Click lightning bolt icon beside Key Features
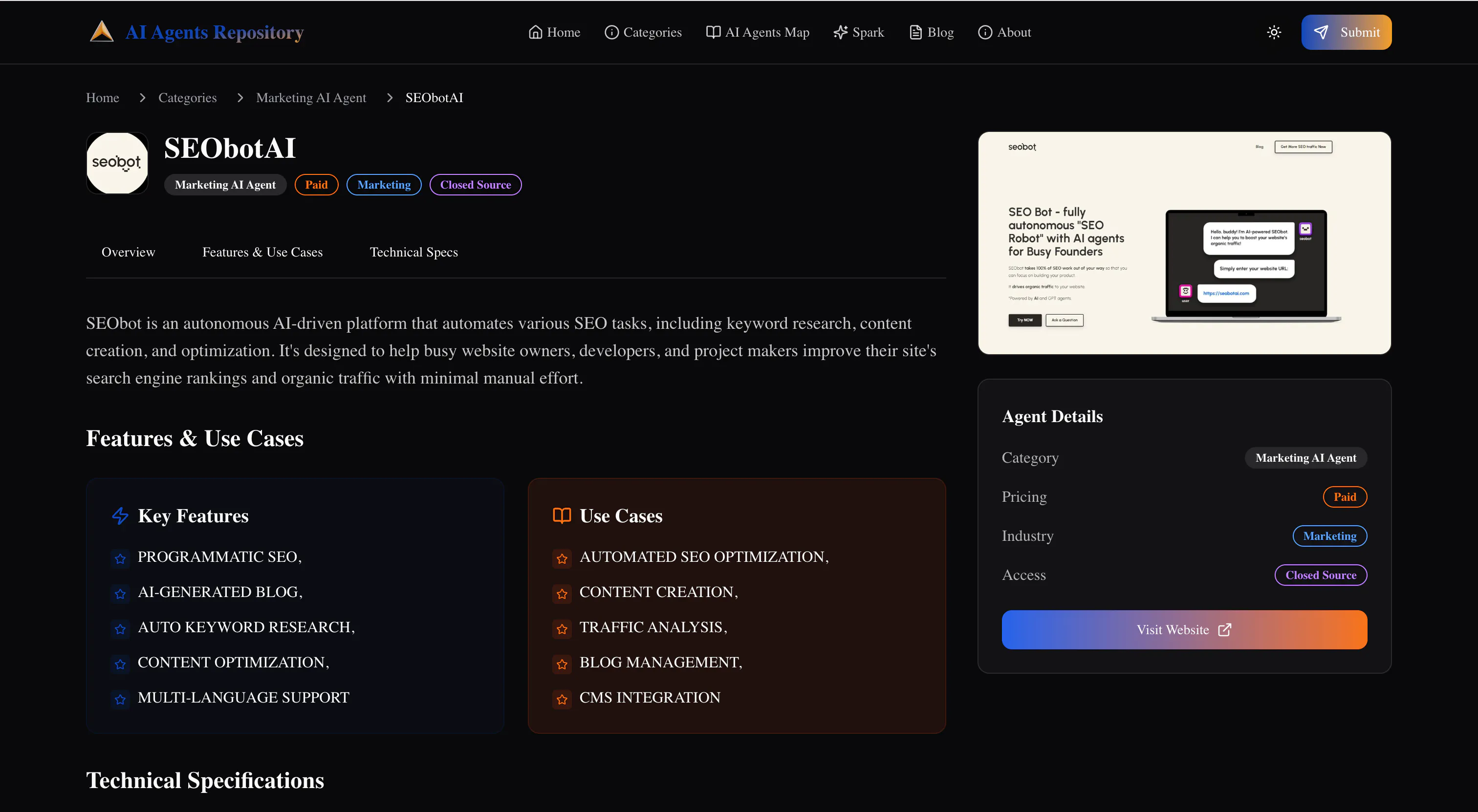This screenshot has width=1478, height=812. [120, 515]
